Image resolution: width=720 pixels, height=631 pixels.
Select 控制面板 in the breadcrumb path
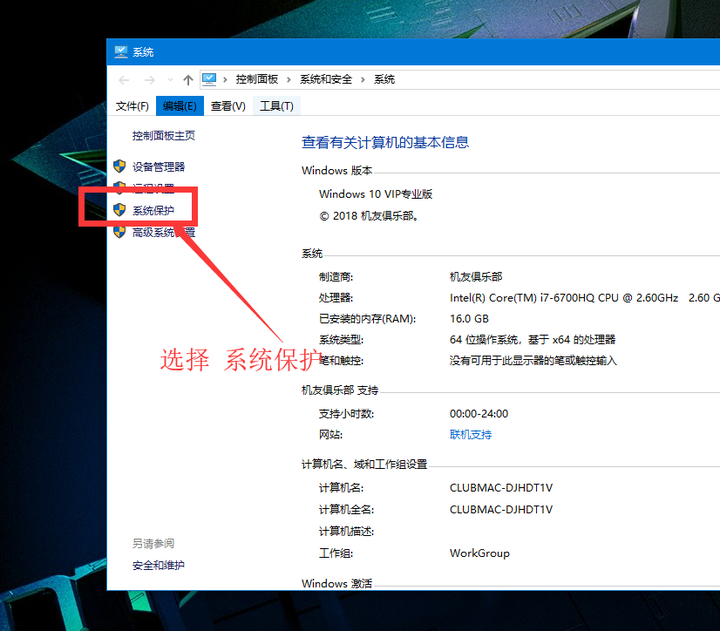click(257, 79)
